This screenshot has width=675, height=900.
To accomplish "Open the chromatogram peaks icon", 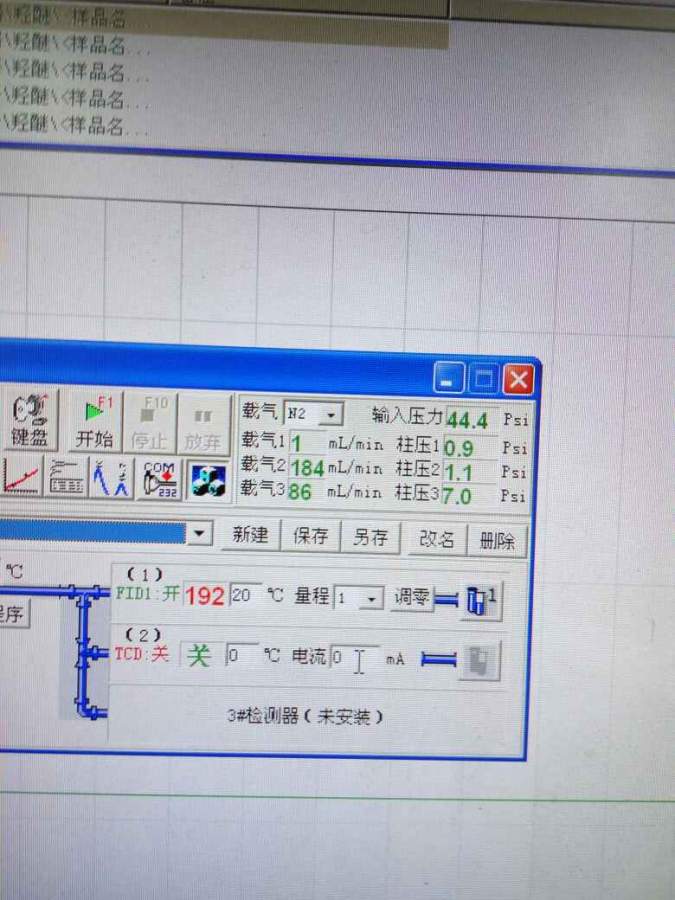I will coord(111,478).
